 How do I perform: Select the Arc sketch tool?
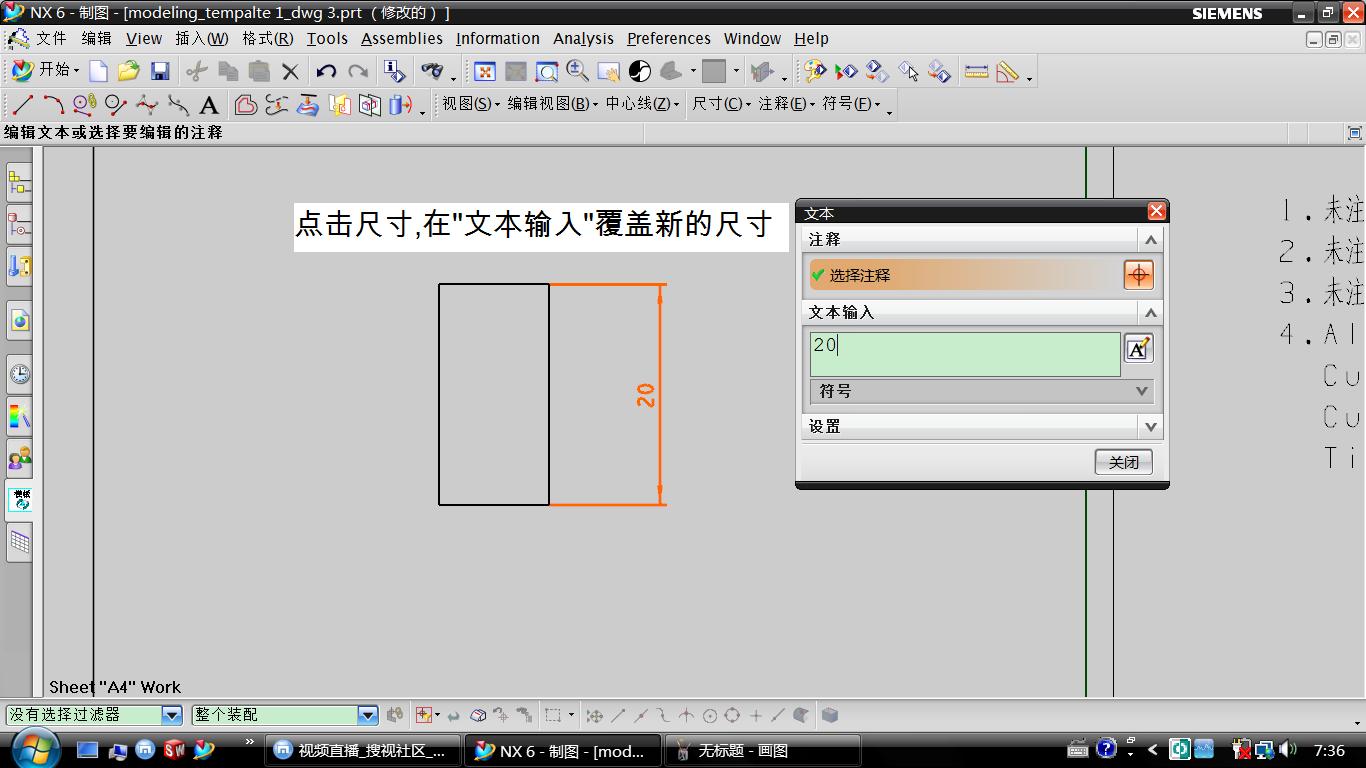click(x=54, y=104)
